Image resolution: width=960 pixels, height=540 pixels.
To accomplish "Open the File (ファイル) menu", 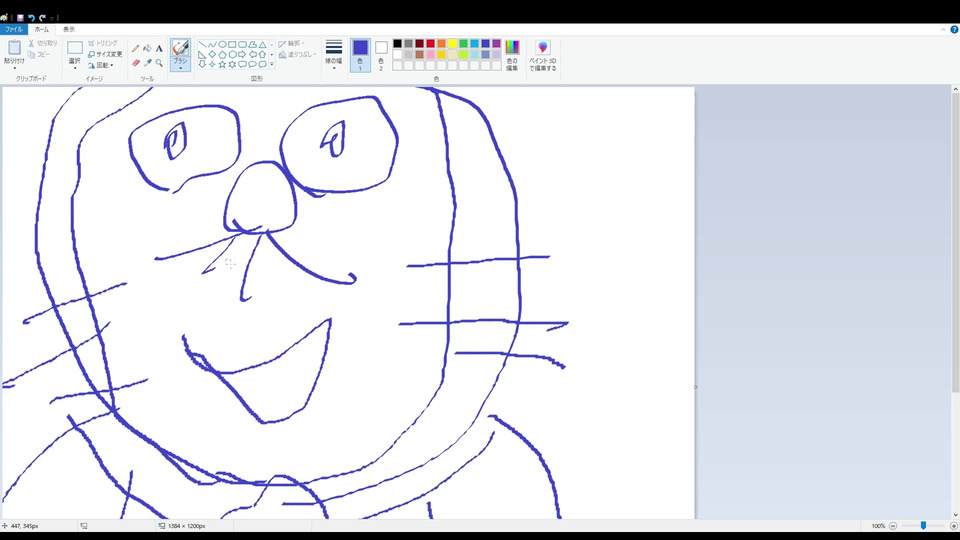I will tap(13, 29).
